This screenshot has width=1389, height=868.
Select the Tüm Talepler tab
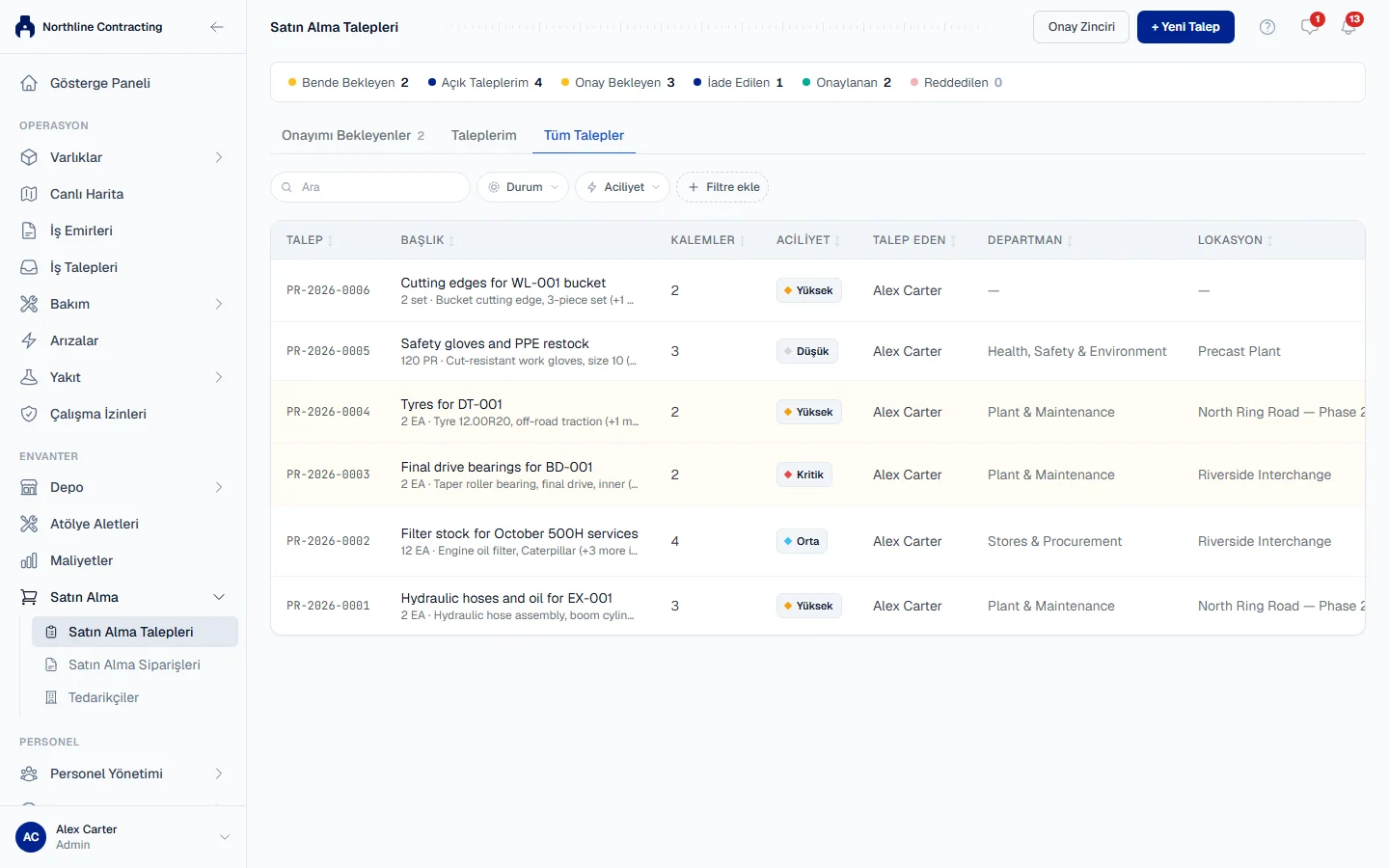584,135
